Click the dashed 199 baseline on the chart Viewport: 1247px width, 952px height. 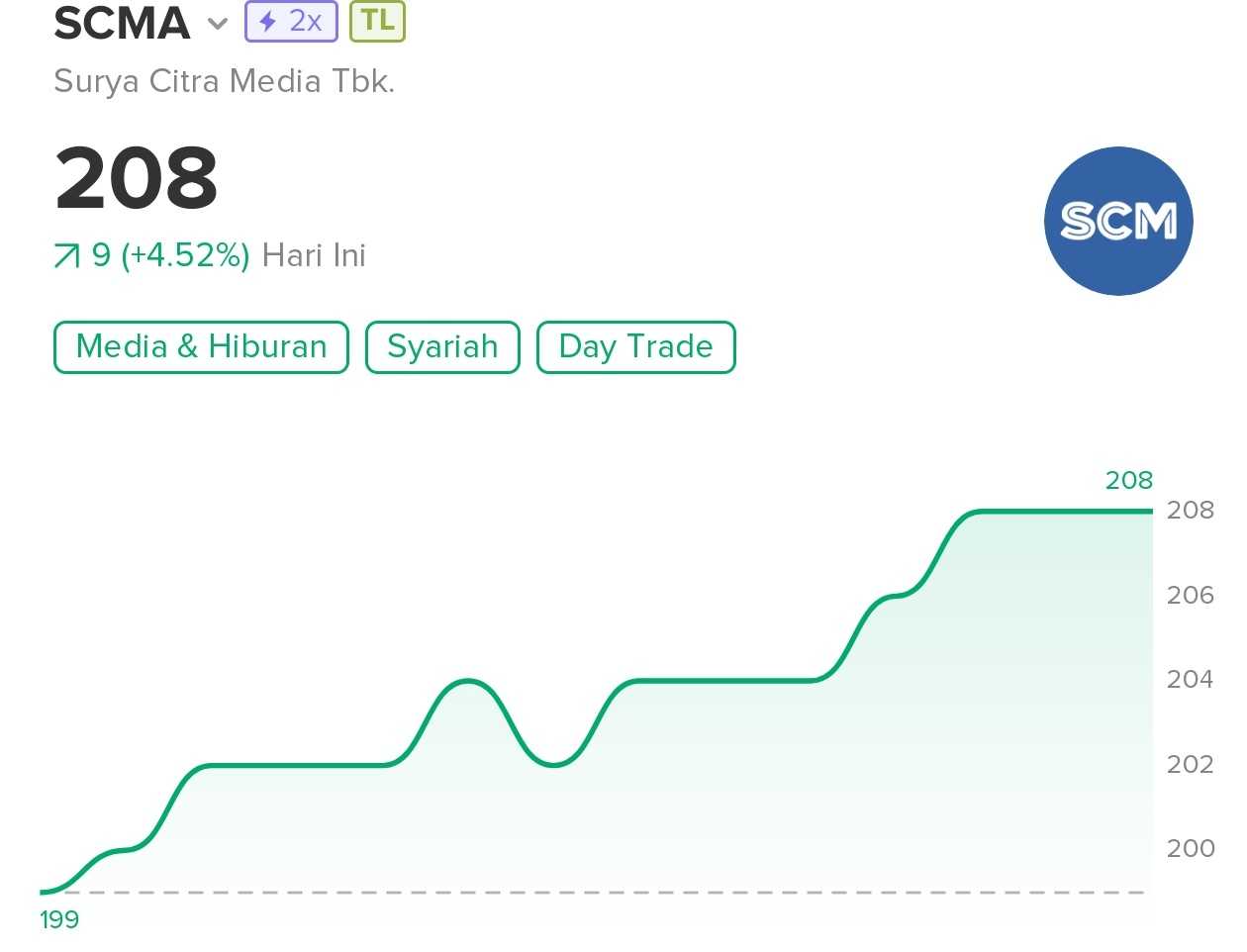coord(594,892)
